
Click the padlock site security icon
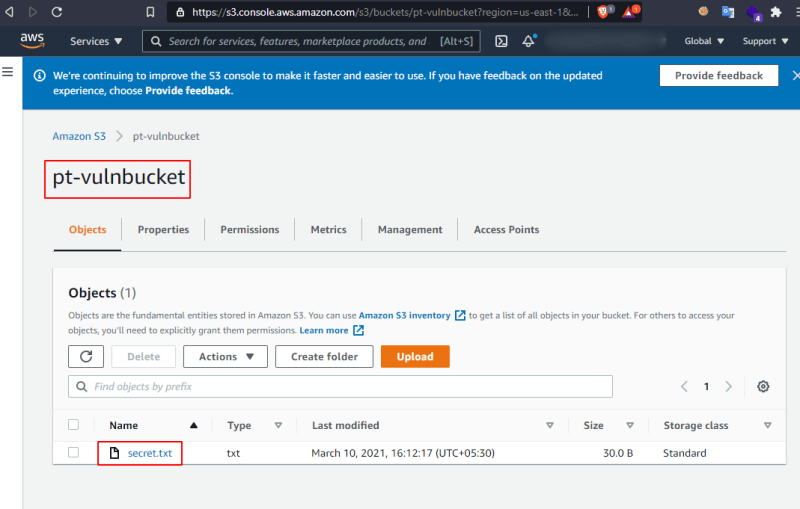tap(180, 12)
